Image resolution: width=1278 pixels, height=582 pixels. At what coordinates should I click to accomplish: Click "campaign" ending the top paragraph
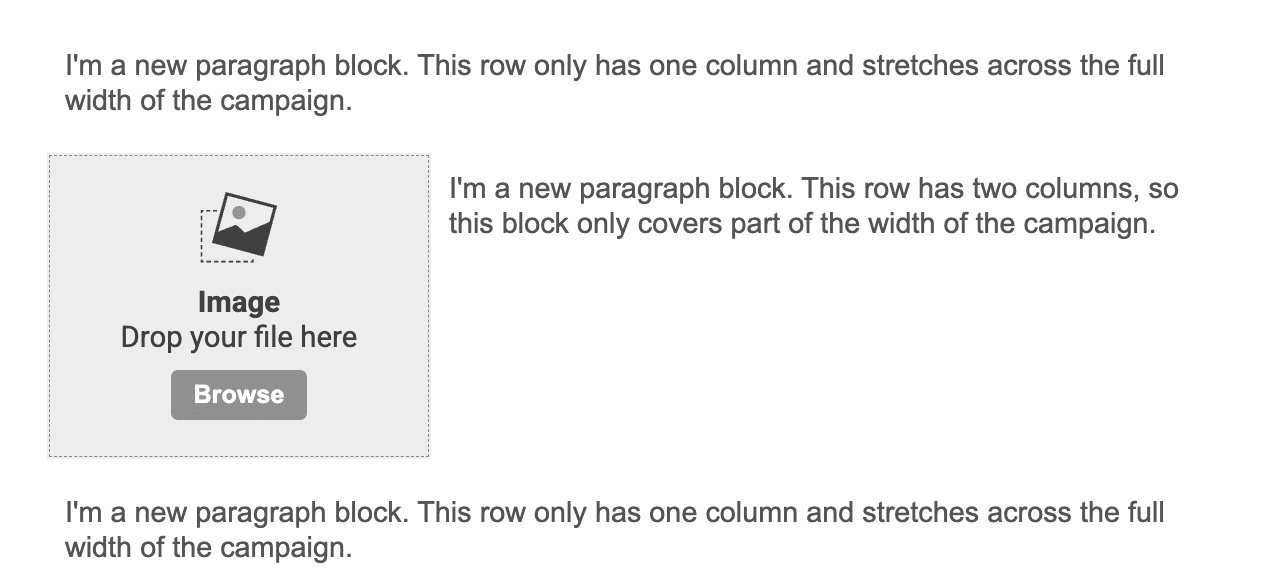[x=293, y=102]
